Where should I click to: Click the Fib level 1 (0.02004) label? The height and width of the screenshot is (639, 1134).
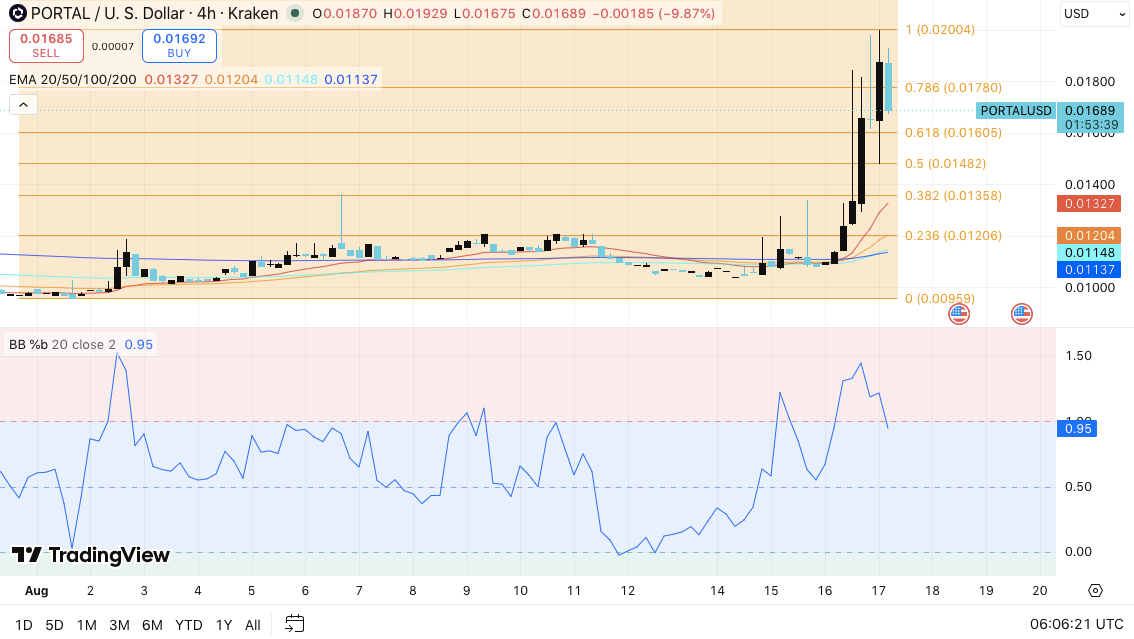(940, 30)
